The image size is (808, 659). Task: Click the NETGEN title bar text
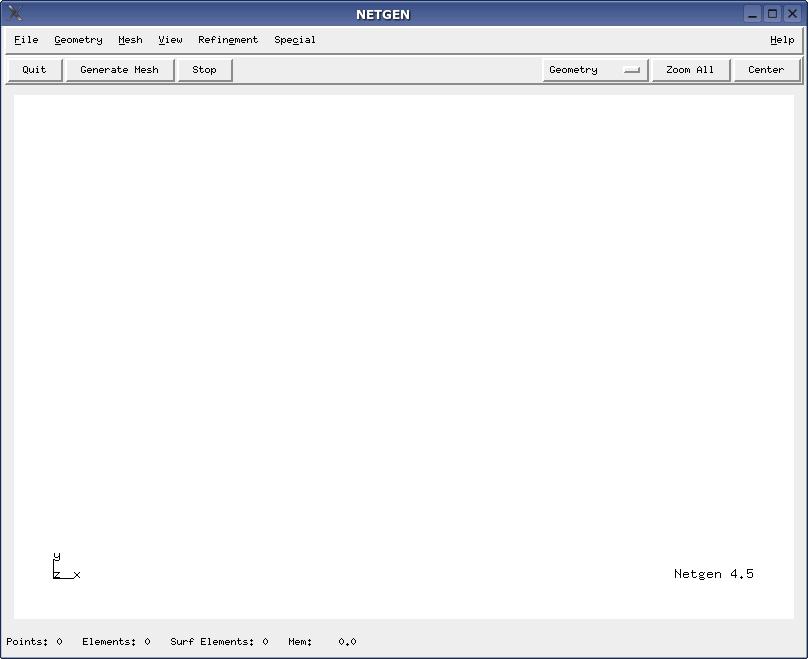[383, 14]
